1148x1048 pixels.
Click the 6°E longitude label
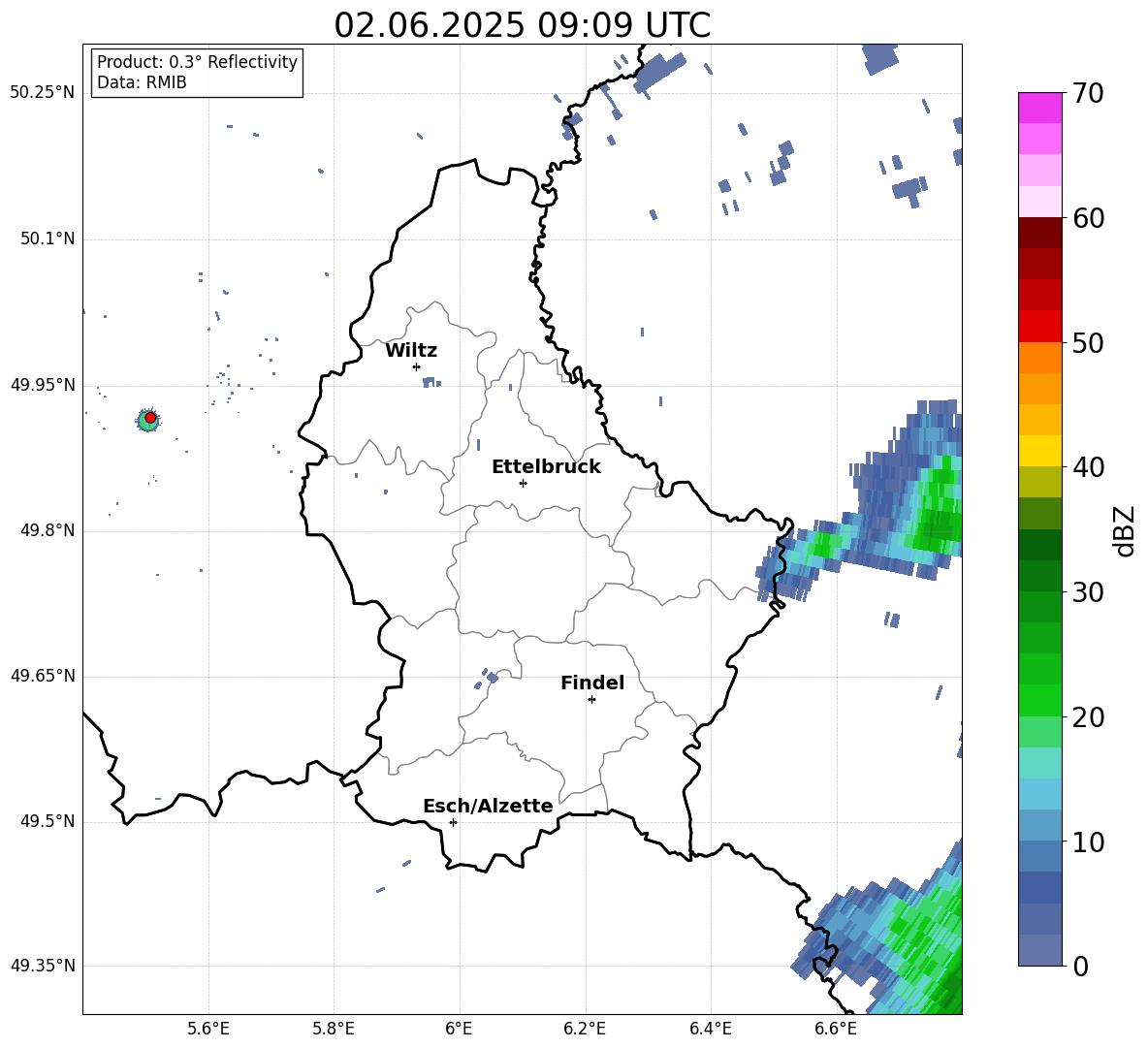(x=459, y=1029)
